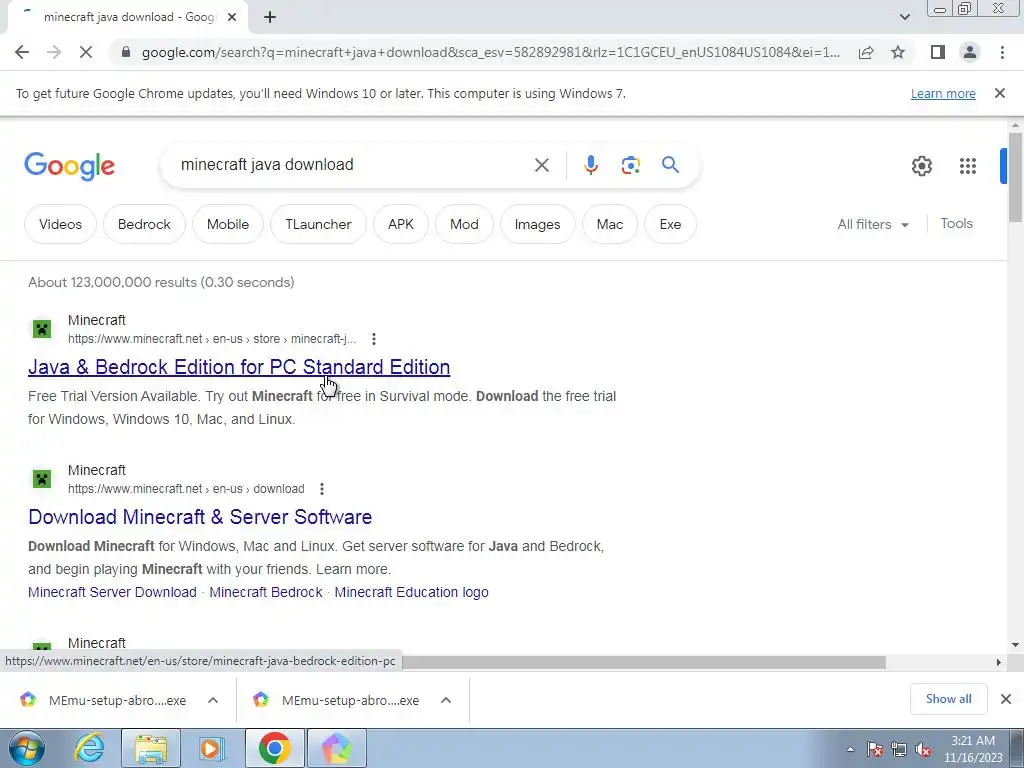Open more options for store result

coord(374,339)
